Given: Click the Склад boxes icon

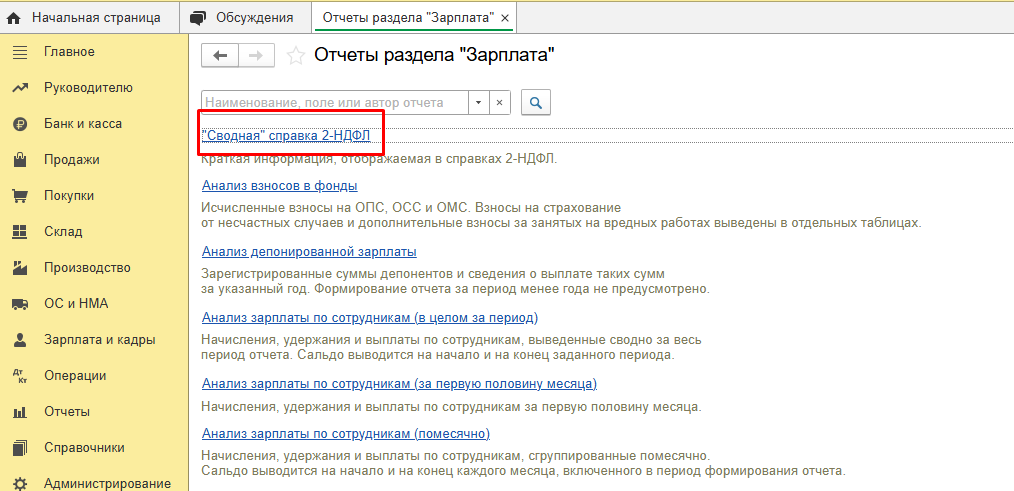Looking at the screenshot, I should tap(20, 232).
